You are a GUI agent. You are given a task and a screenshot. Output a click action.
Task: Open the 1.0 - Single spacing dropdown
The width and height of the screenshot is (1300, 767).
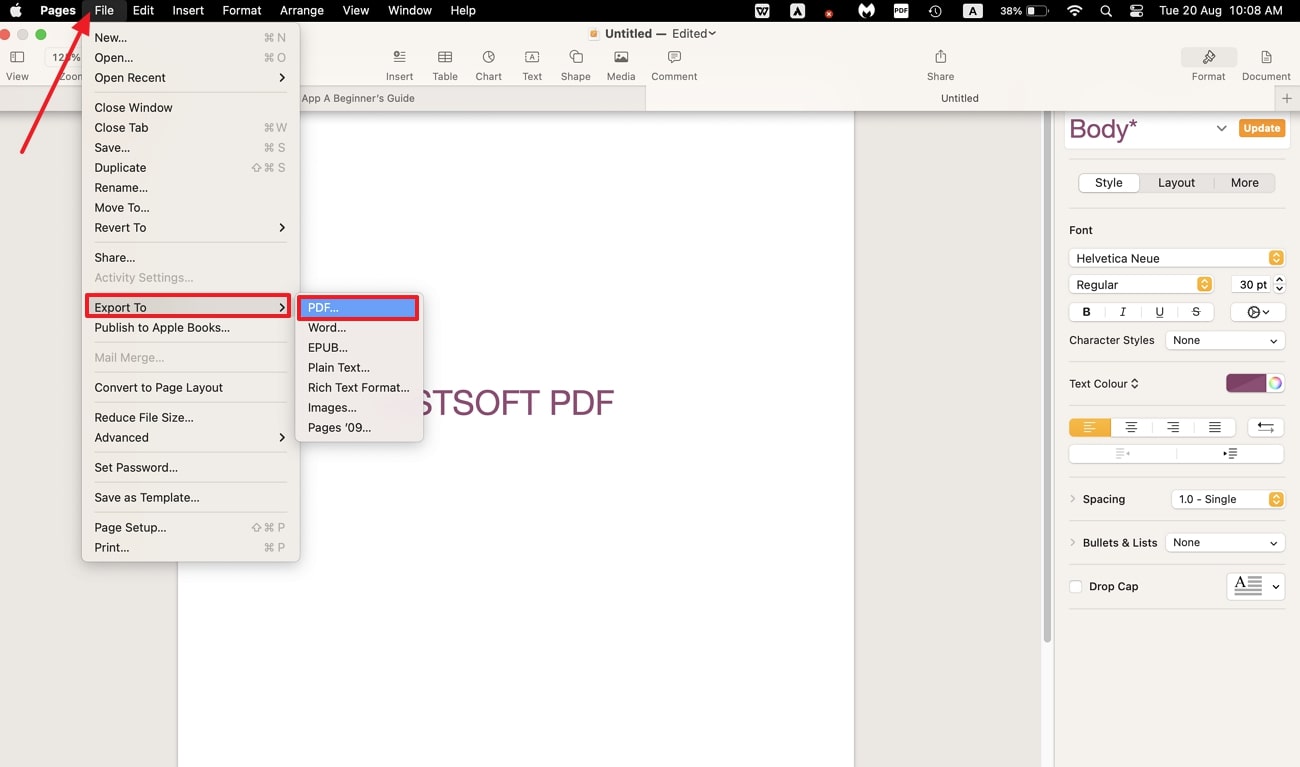pos(1227,499)
